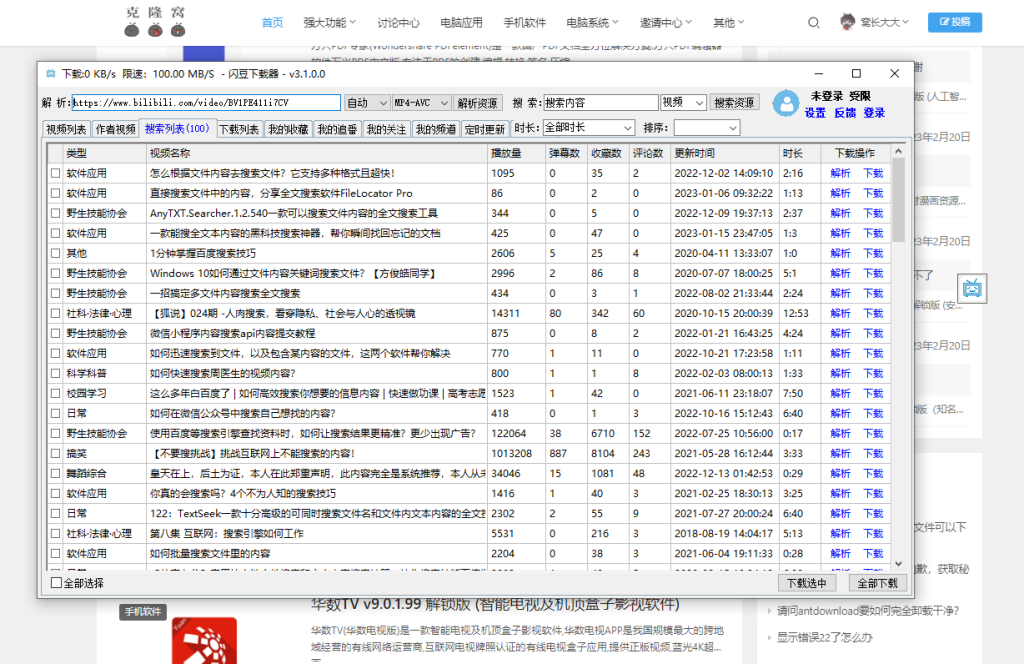Switch to the 视频列表 tab
The image size is (1024, 664).
tap(66, 129)
